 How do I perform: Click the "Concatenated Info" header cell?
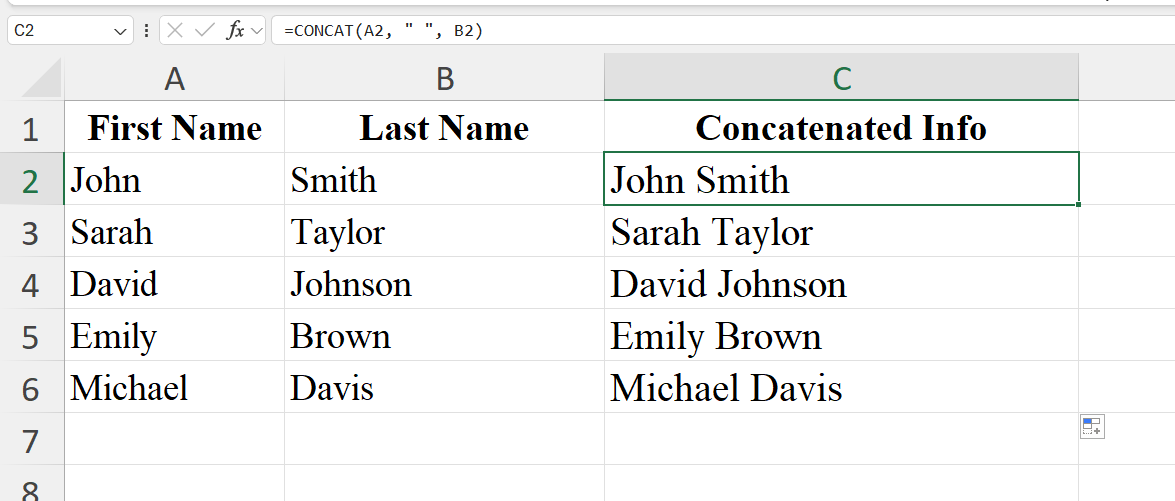pyautogui.click(x=841, y=128)
